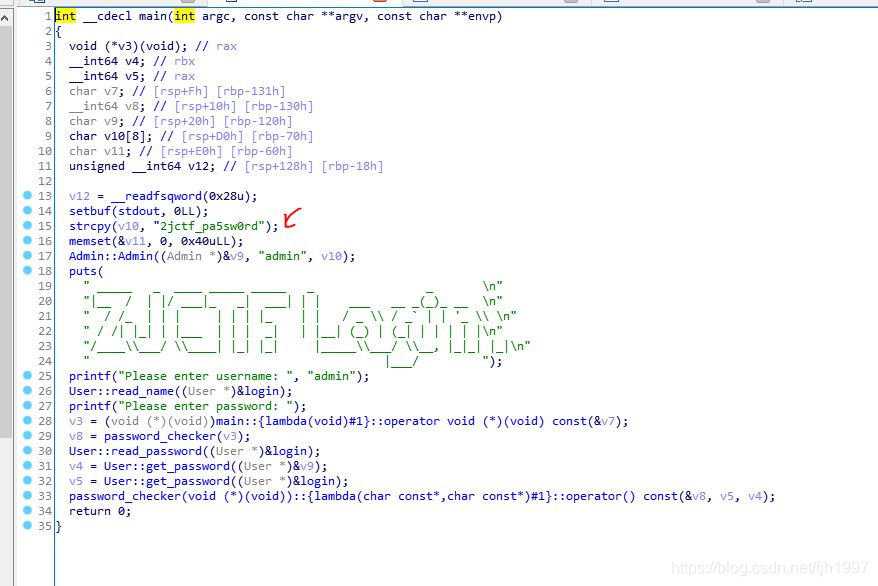This screenshot has width=878, height=586.
Task: Click the scroll-up arrow of left scrollbar
Action: tap(5, 18)
